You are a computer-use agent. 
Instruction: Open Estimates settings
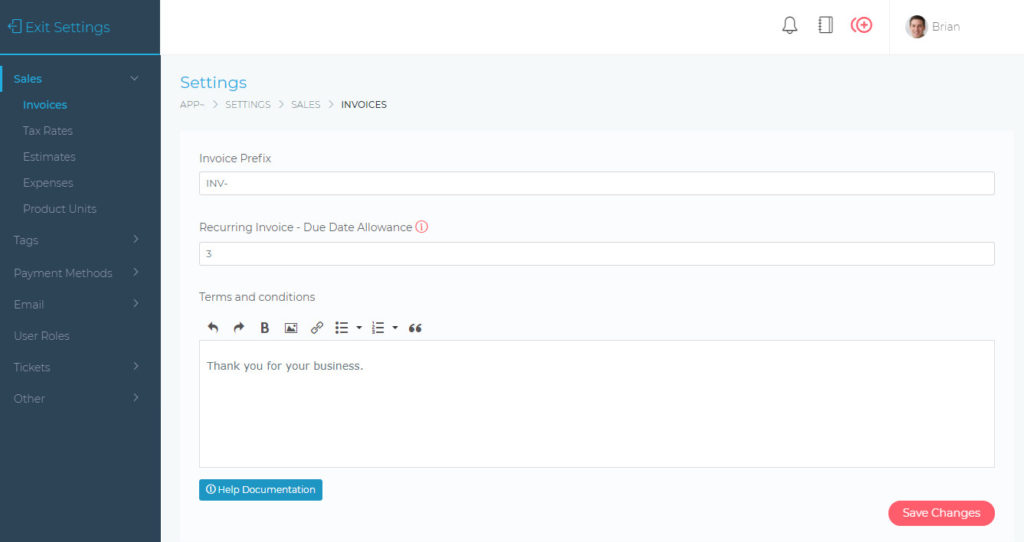click(49, 157)
